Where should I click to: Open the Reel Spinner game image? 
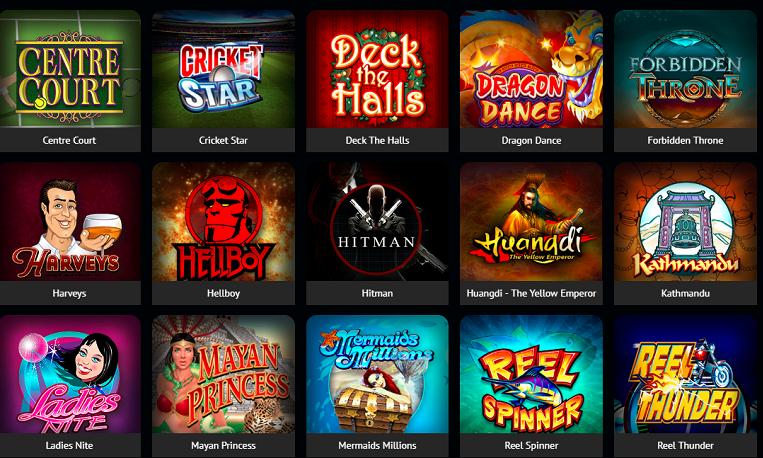tap(531, 374)
